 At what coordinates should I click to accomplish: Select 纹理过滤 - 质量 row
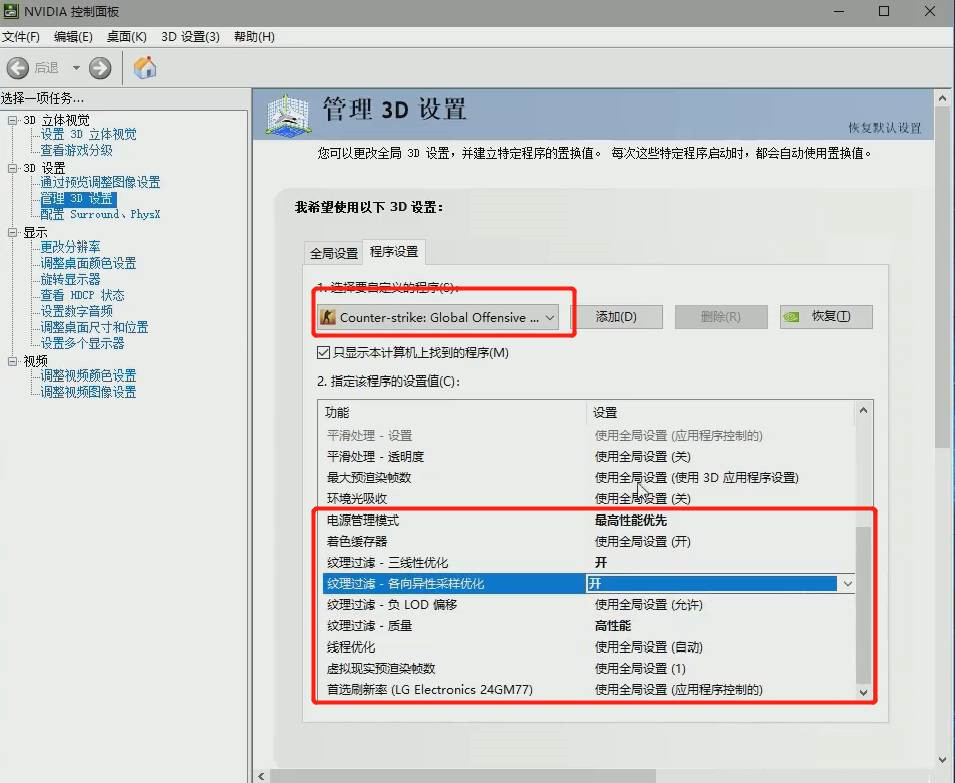coord(587,626)
